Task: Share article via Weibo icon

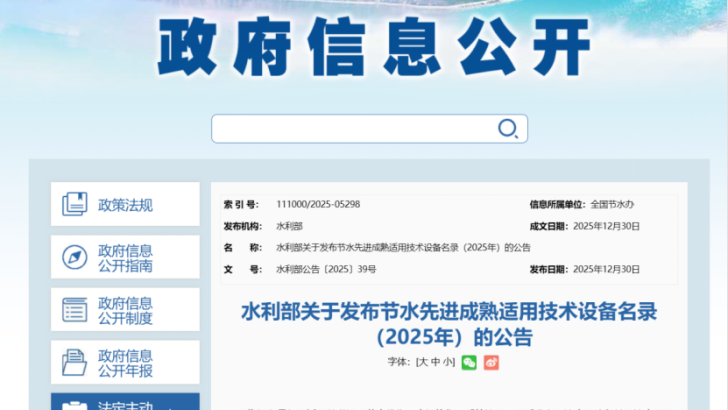Action: (491, 362)
